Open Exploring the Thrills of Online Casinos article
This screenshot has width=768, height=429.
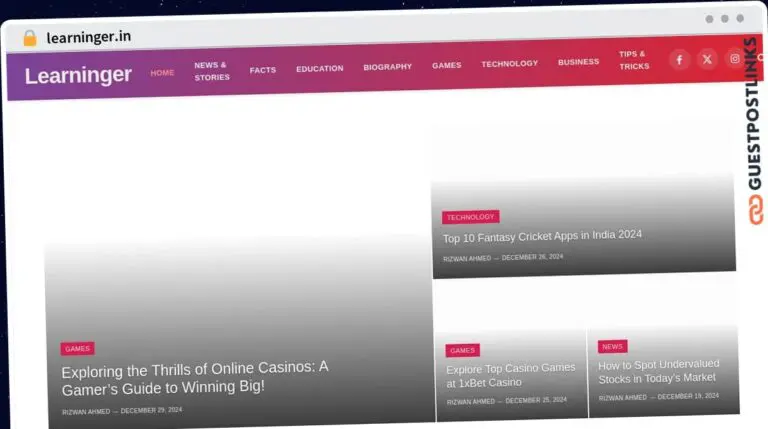(195, 378)
